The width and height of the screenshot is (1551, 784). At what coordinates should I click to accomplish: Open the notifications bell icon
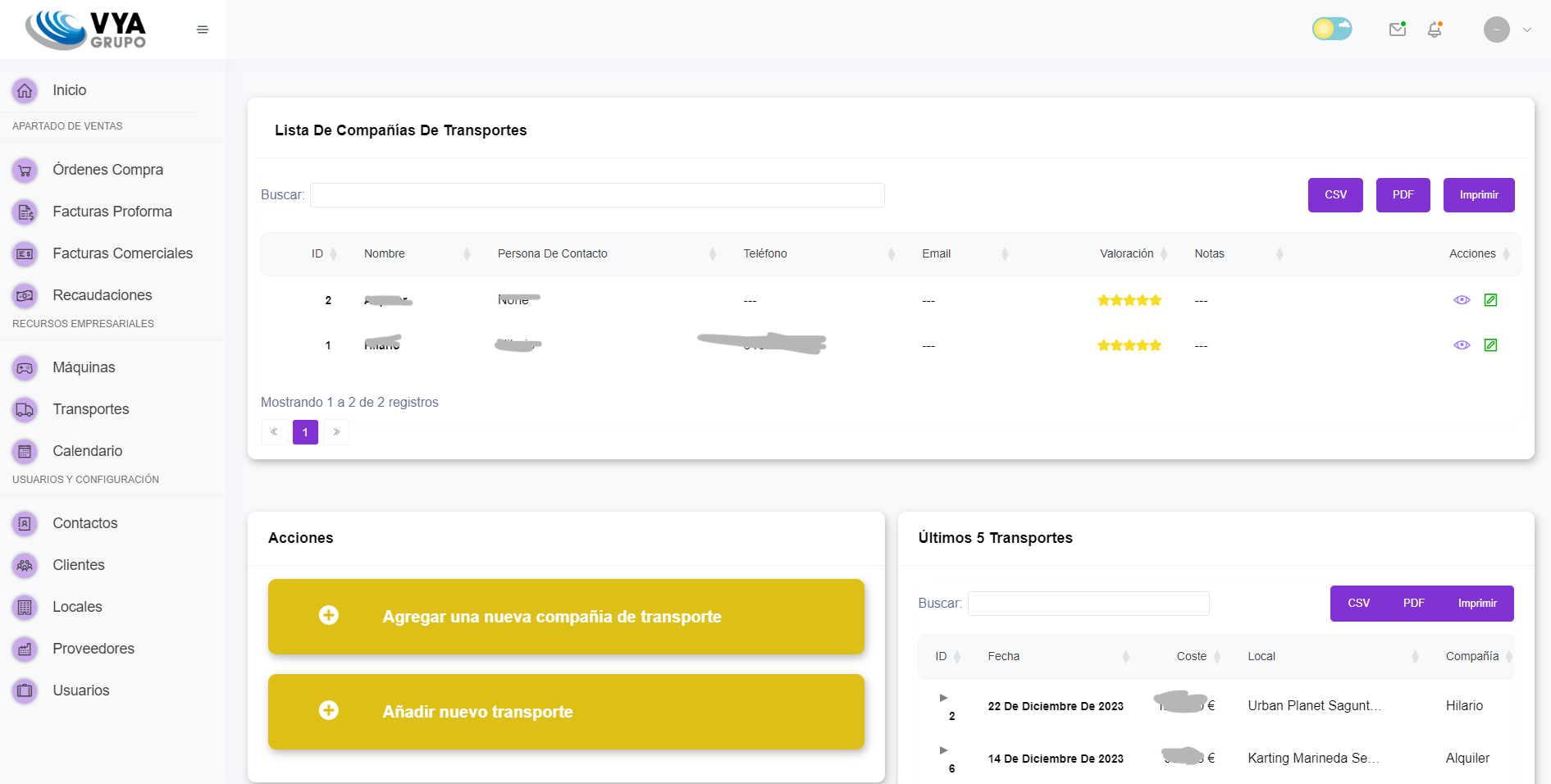tap(1435, 30)
